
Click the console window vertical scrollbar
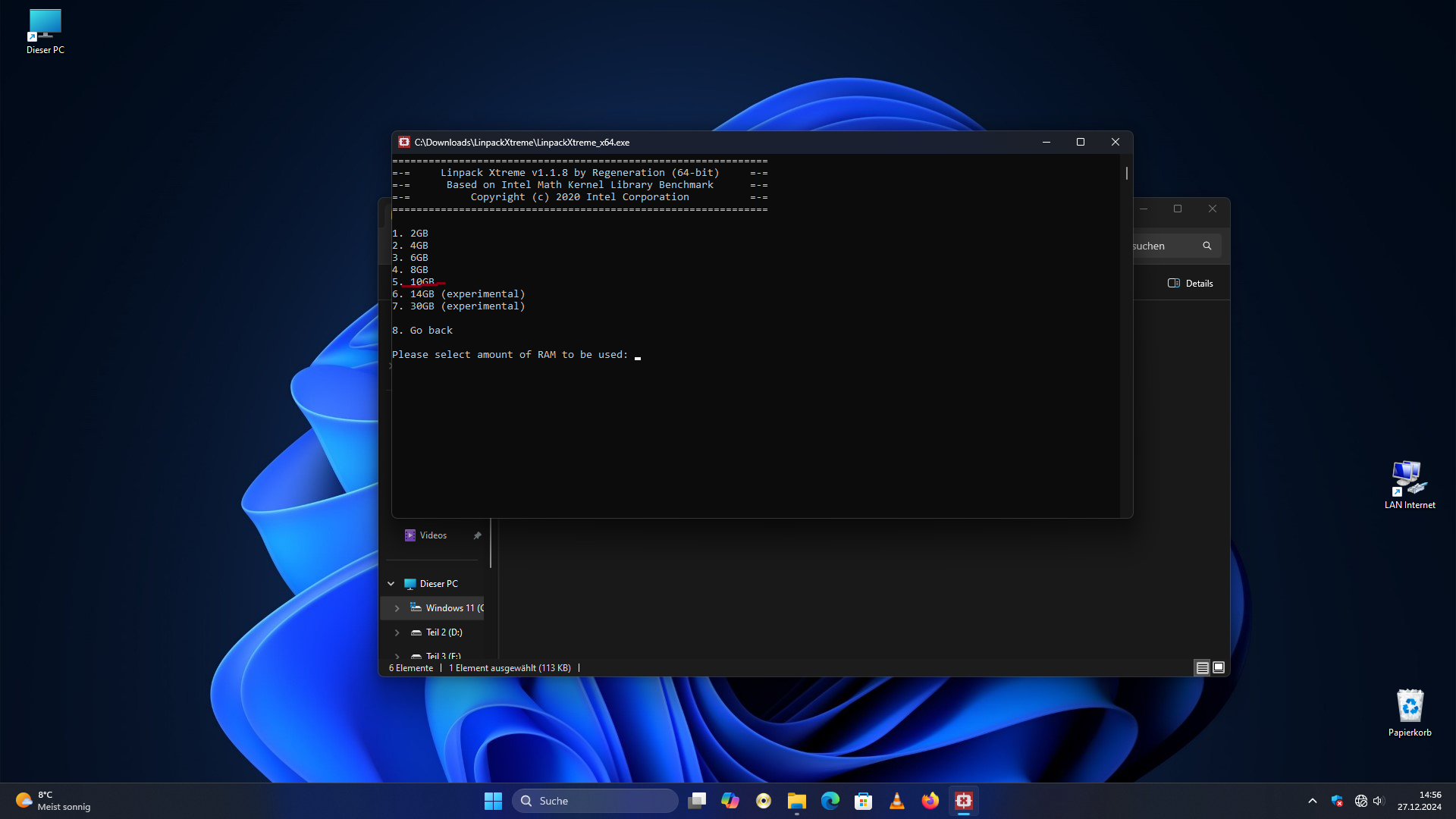coord(1127,174)
